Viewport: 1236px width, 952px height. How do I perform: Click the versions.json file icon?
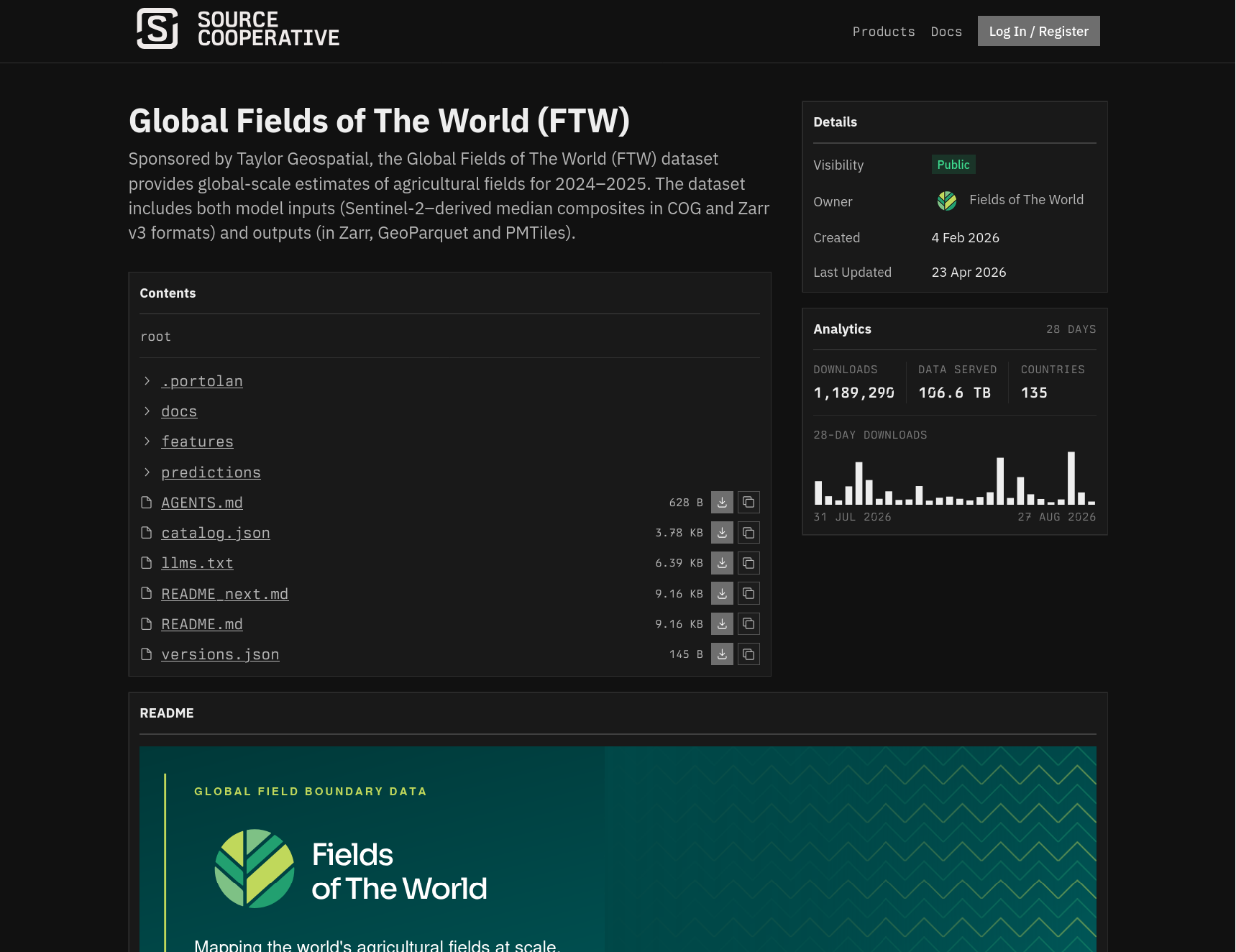(147, 654)
